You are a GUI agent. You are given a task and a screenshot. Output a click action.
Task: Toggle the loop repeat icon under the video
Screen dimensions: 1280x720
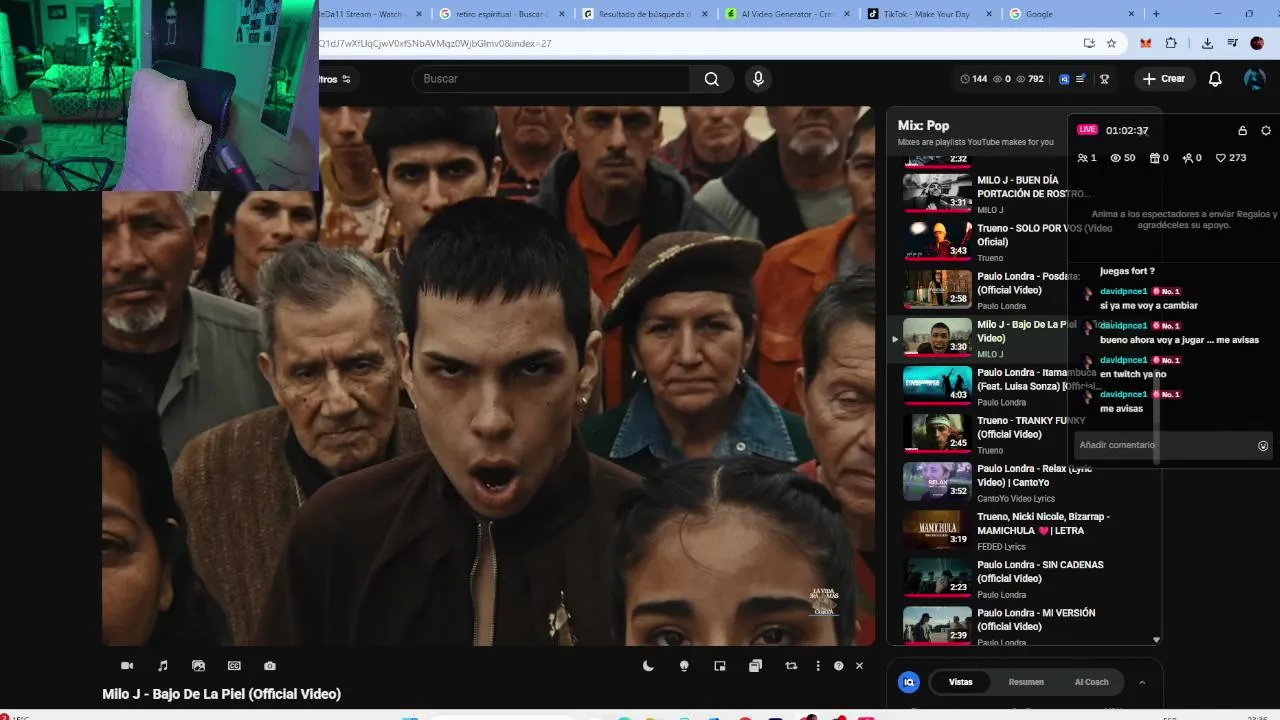791,666
